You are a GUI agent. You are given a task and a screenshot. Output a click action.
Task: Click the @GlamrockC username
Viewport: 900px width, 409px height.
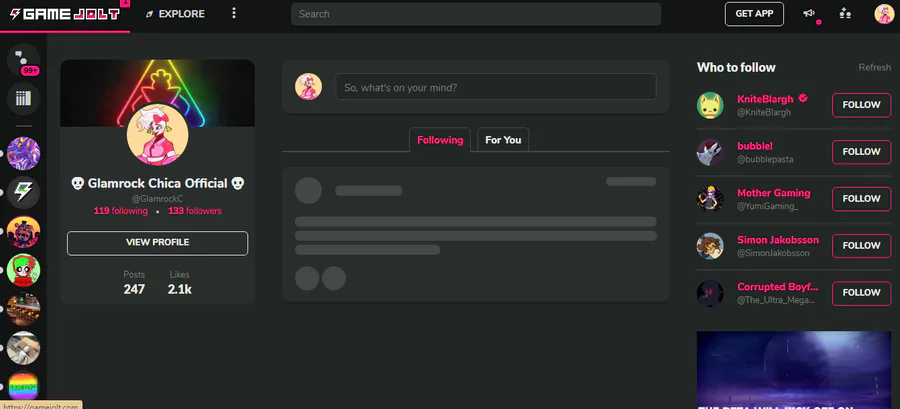(x=158, y=198)
